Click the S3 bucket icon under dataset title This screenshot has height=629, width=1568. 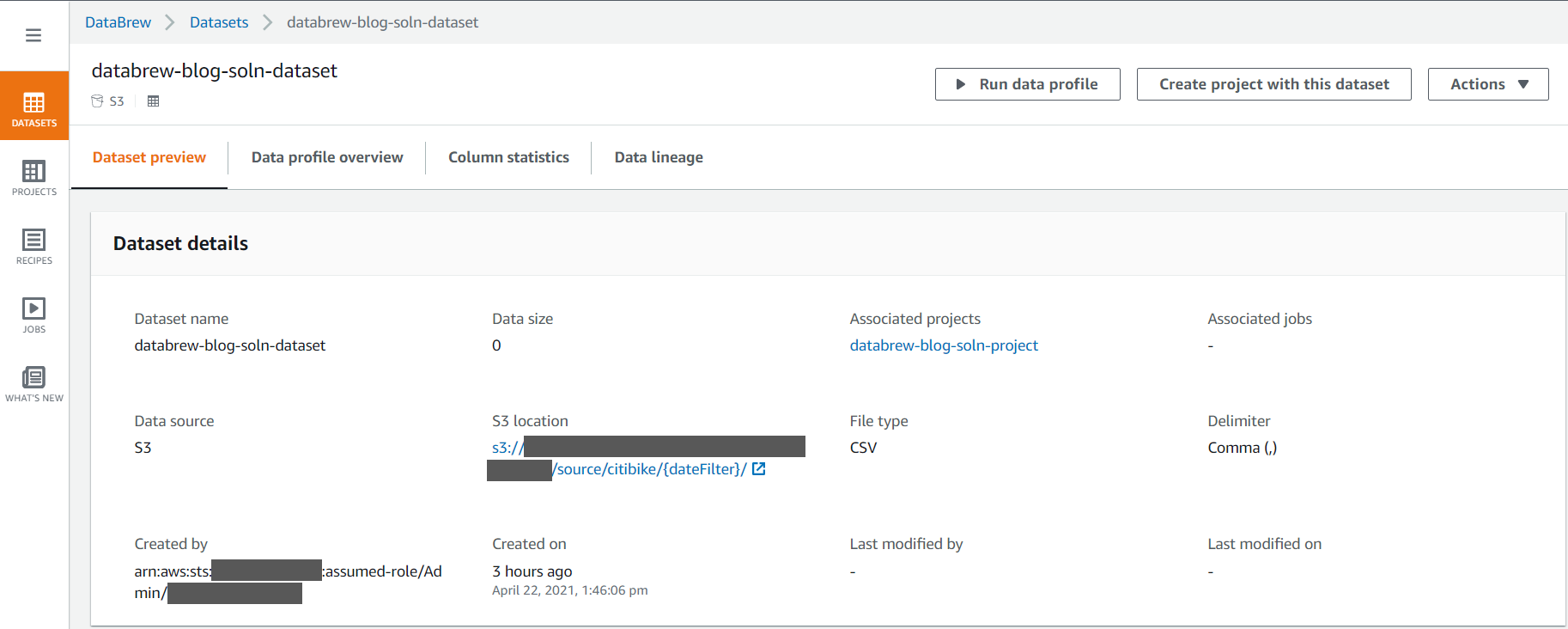pos(97,101)
